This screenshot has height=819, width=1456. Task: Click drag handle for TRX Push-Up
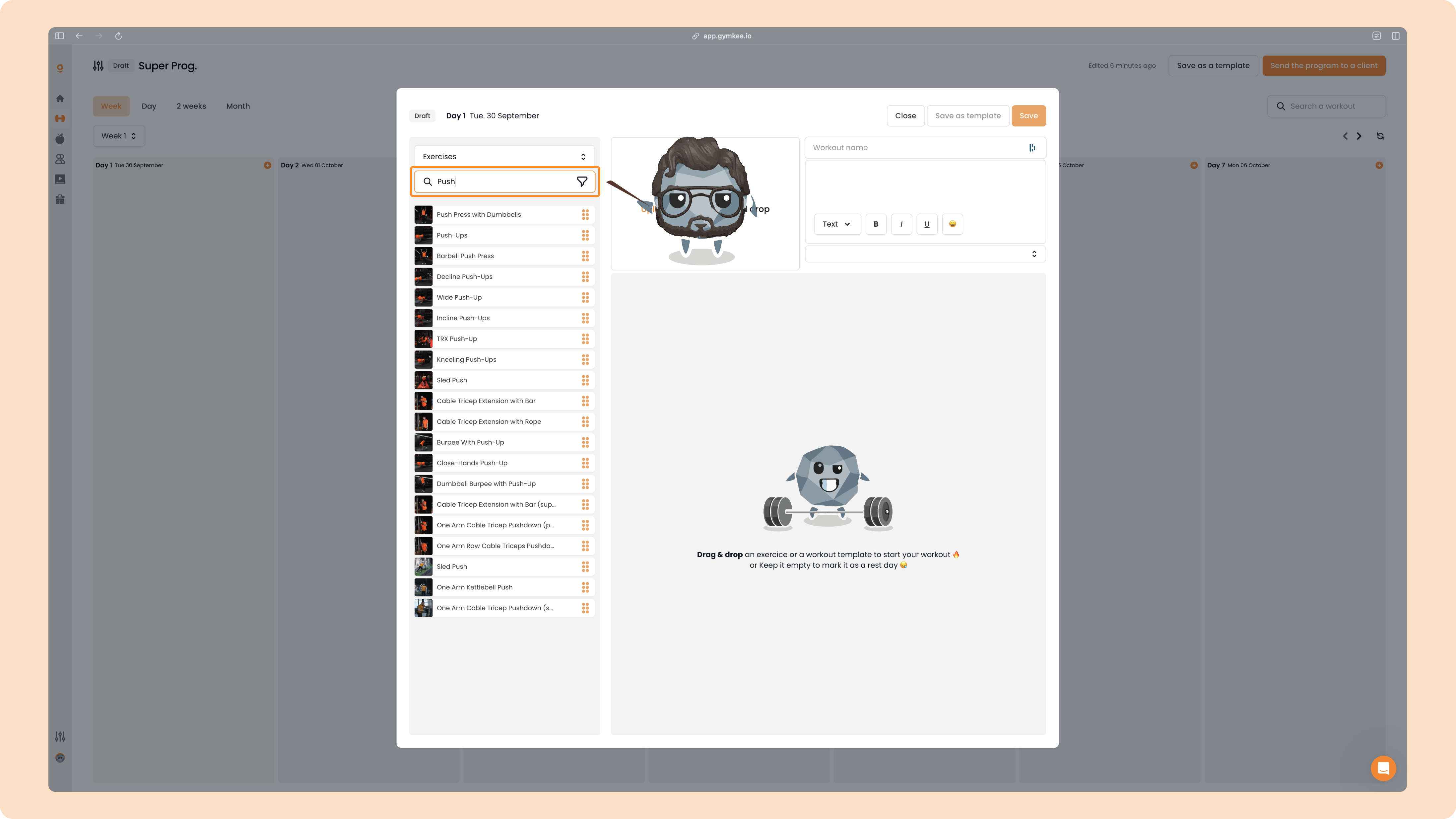coord(585,339)
